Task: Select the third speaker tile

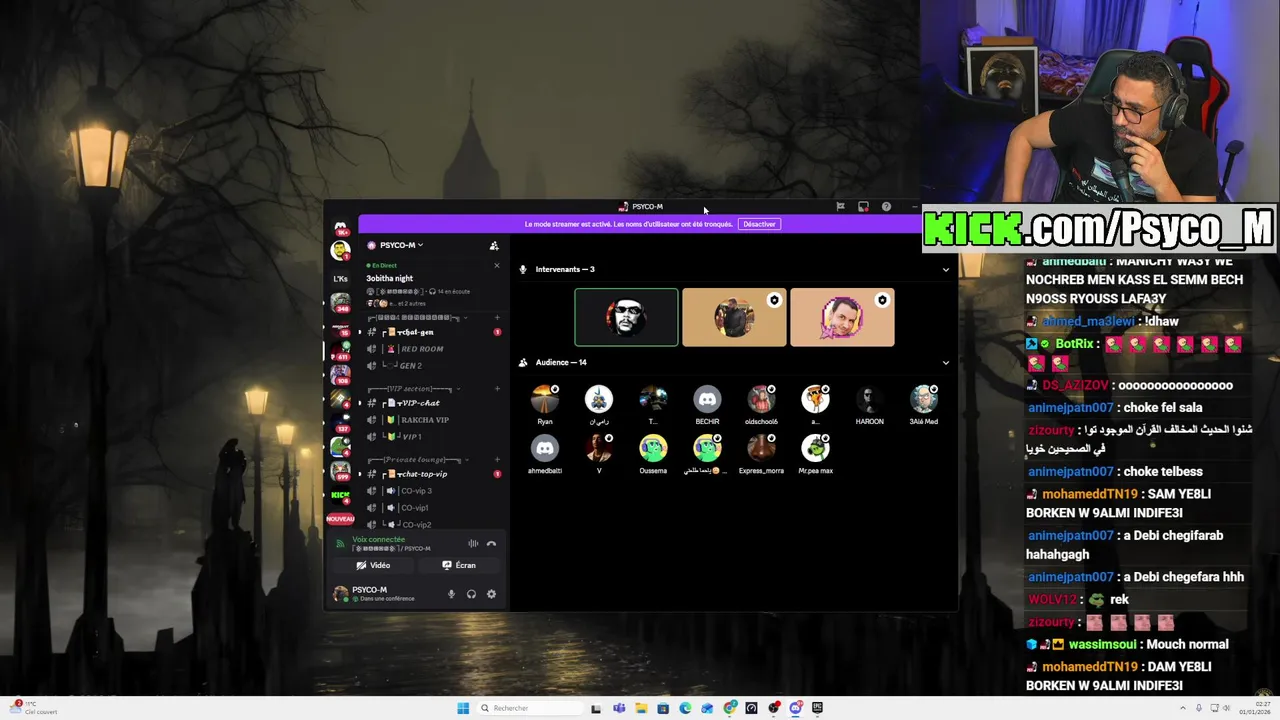Action: click(x=842, y=318)
